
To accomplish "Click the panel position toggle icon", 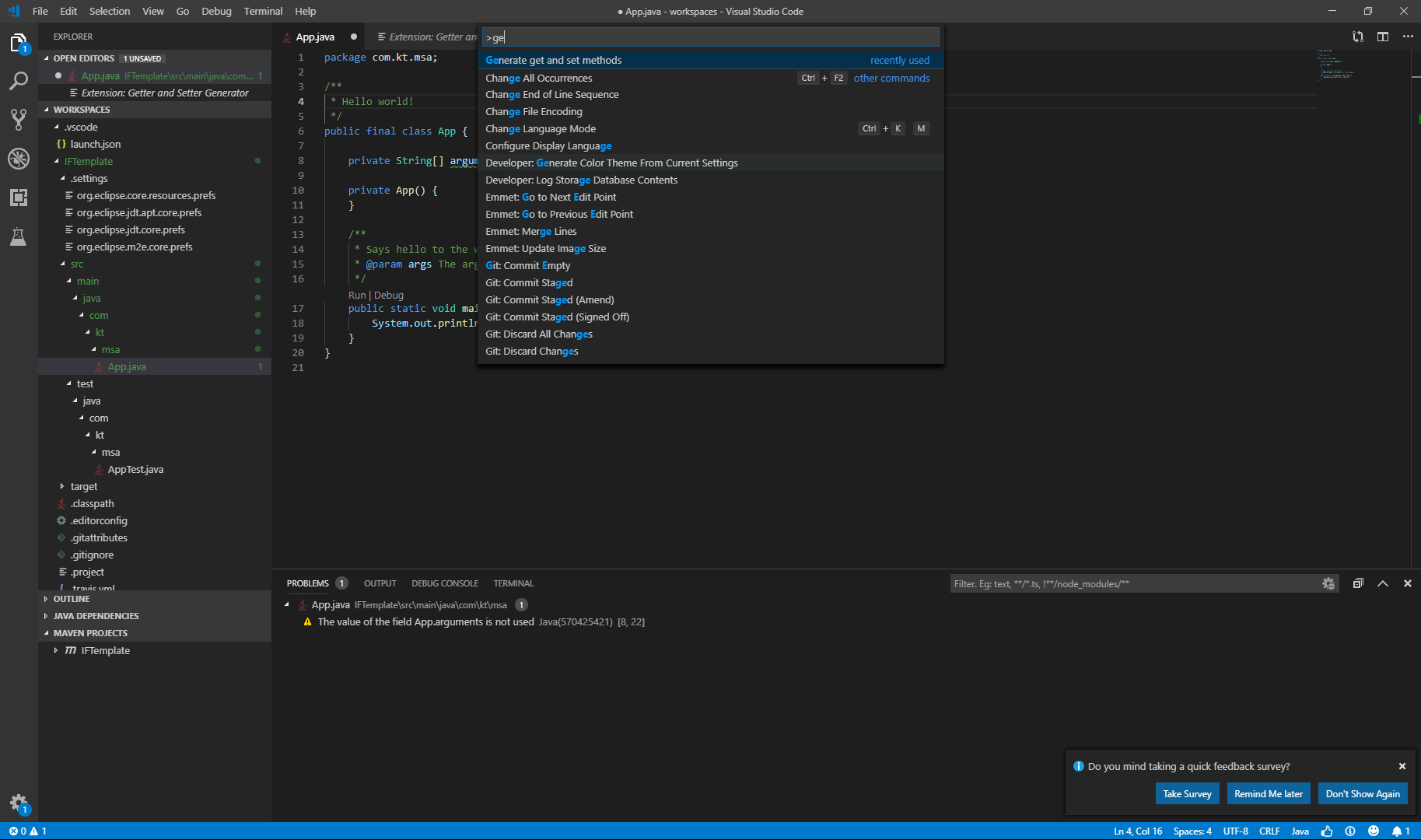I will click(x=1358, y=583).
